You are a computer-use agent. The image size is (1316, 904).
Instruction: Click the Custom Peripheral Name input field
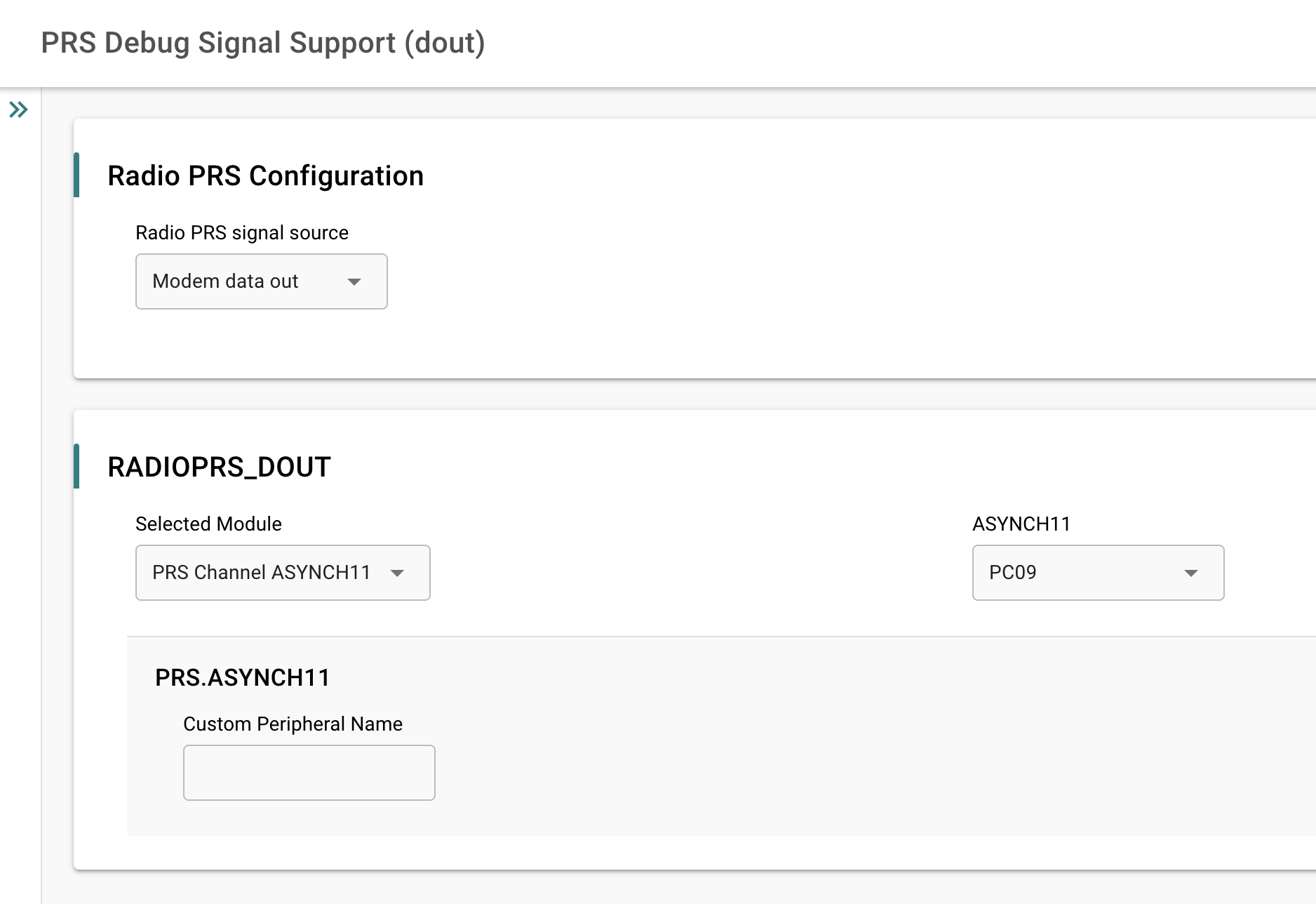[x=309, y=772]
